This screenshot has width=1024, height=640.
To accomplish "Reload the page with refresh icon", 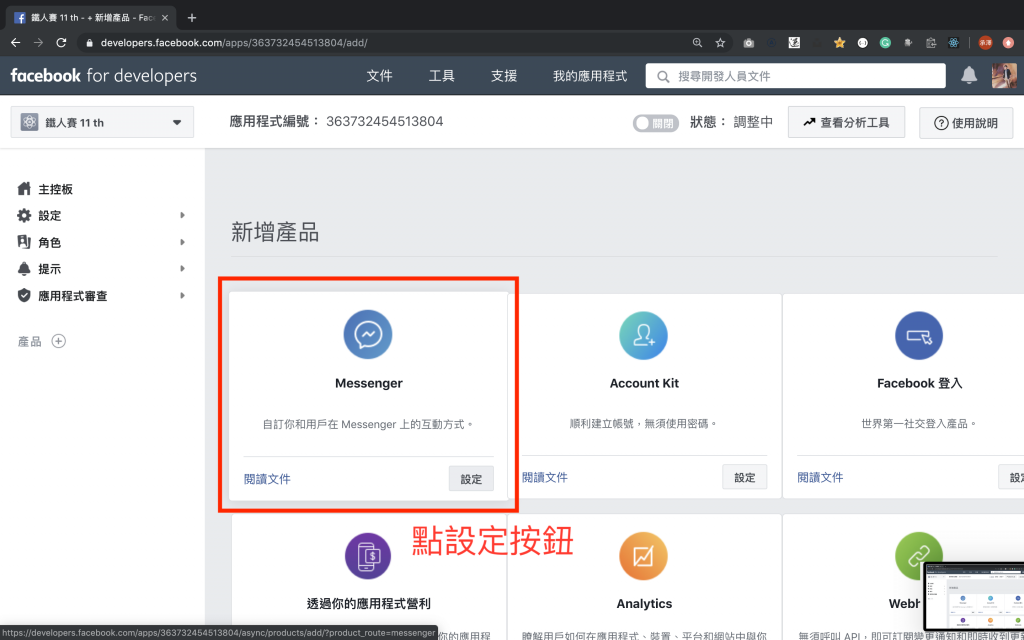I will tap(61, 43).
